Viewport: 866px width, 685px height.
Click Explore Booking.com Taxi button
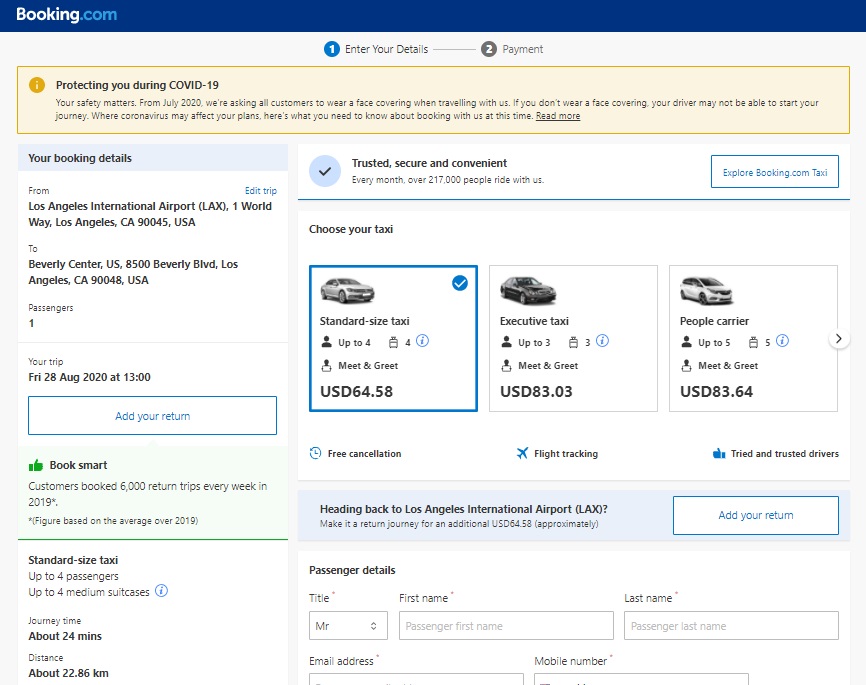tap(775, 172)
